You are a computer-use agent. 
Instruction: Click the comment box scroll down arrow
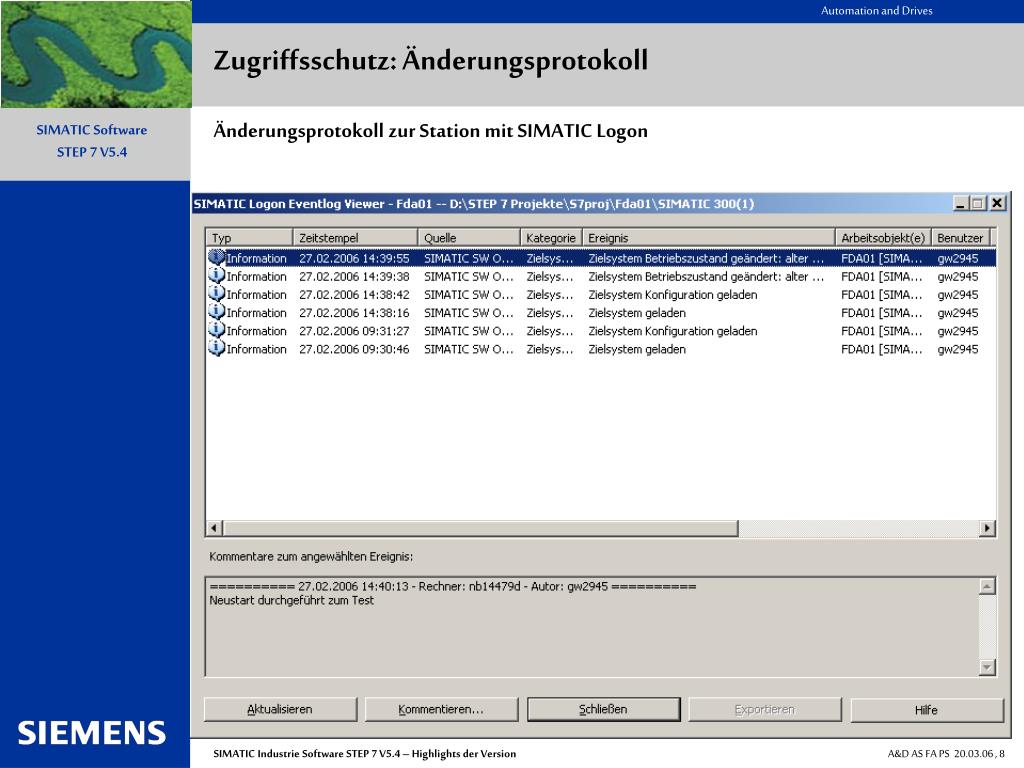pyautogui.click(x=987, y=667)
